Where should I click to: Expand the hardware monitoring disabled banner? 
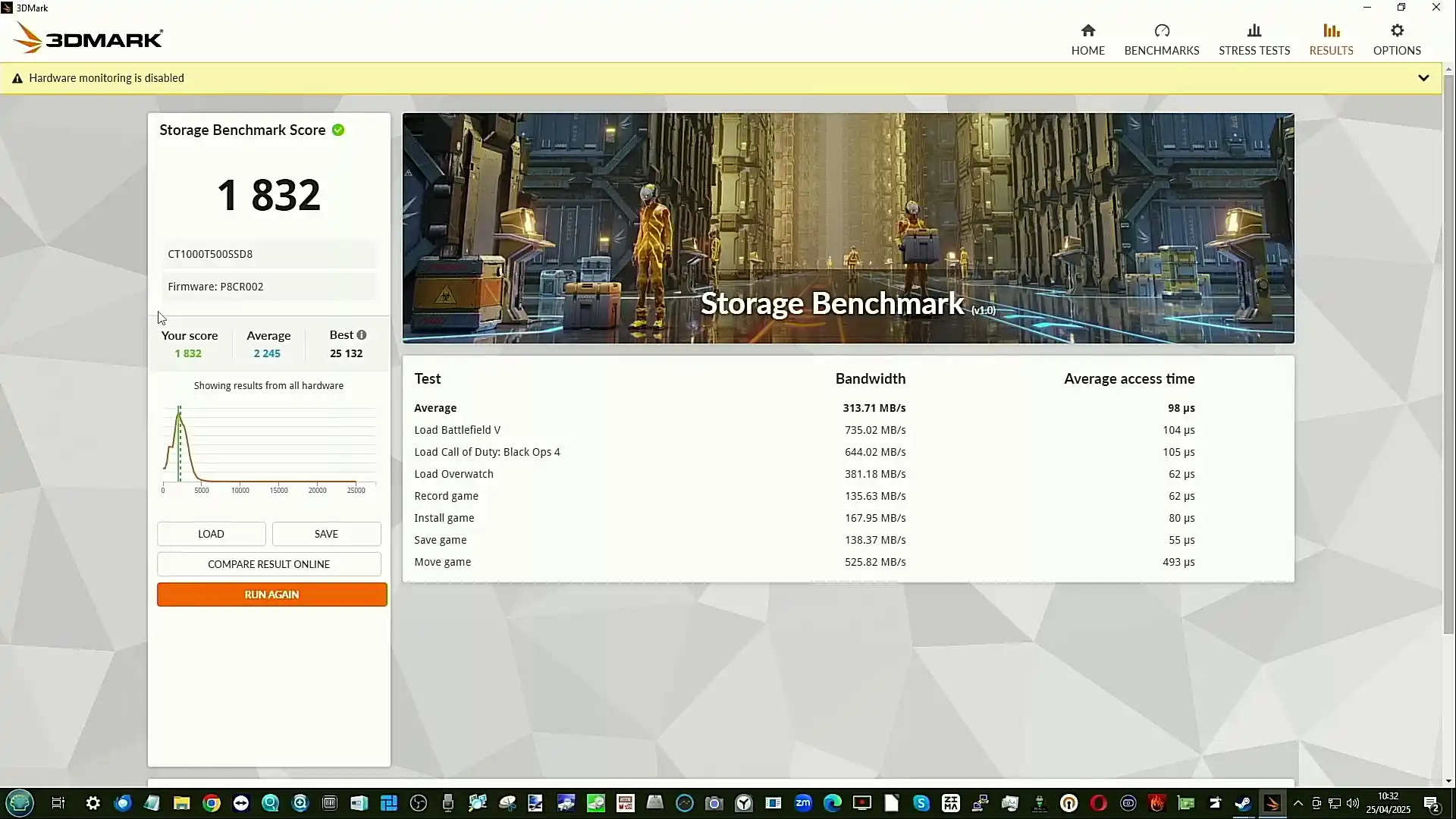click(x=1423, y=78)
